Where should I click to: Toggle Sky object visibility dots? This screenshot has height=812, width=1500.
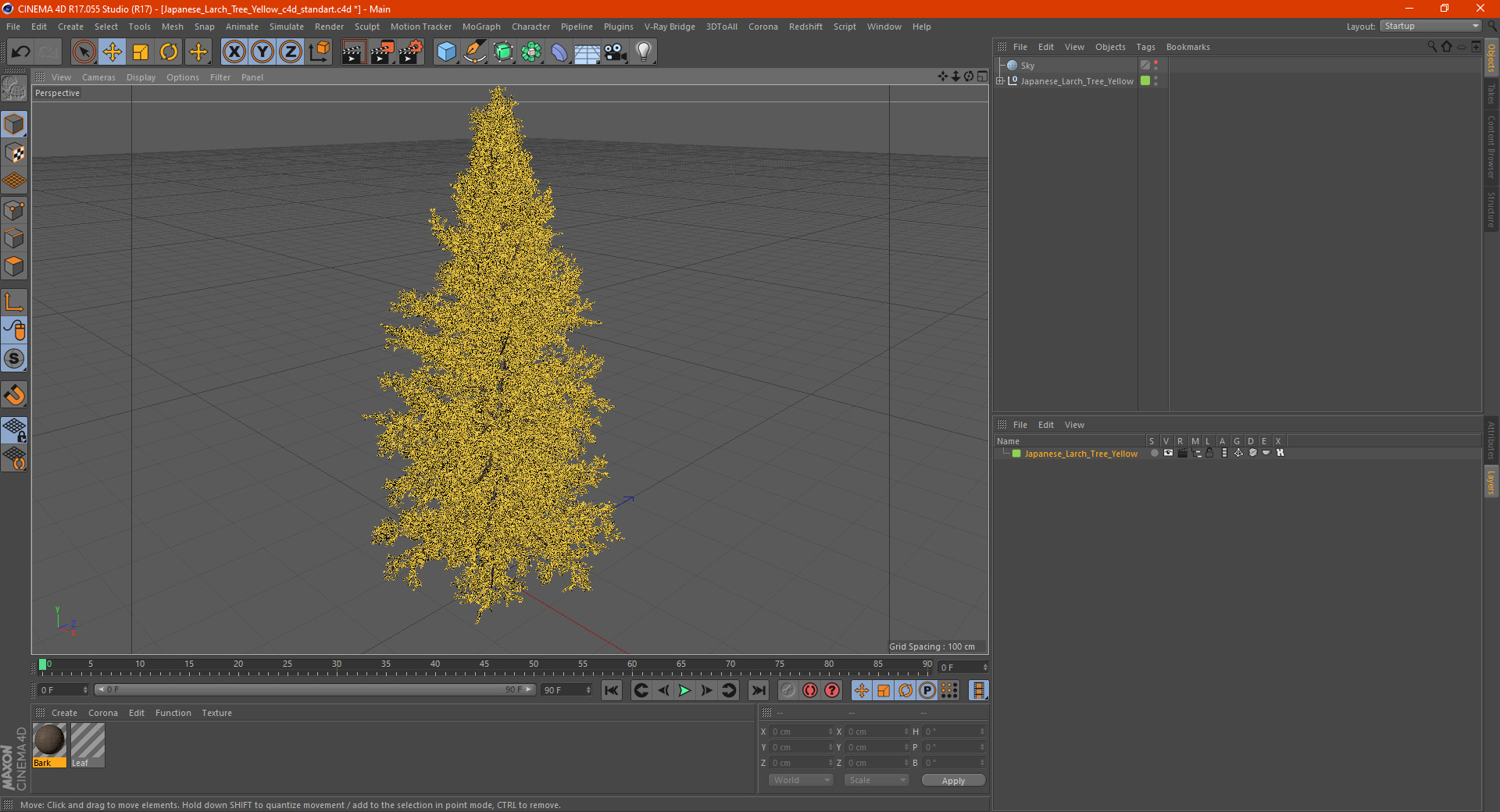(1156, 66)
